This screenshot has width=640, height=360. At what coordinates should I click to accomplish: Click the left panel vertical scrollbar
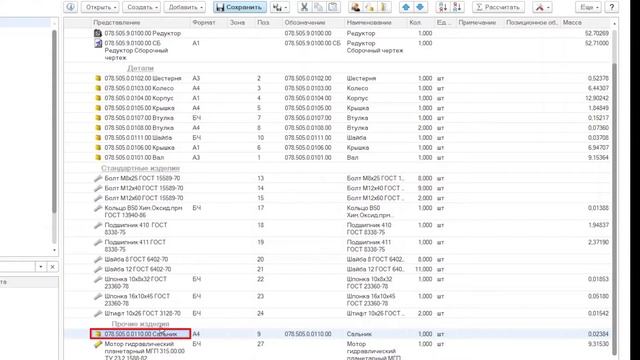pyautogui.click(x=54, y=121)
